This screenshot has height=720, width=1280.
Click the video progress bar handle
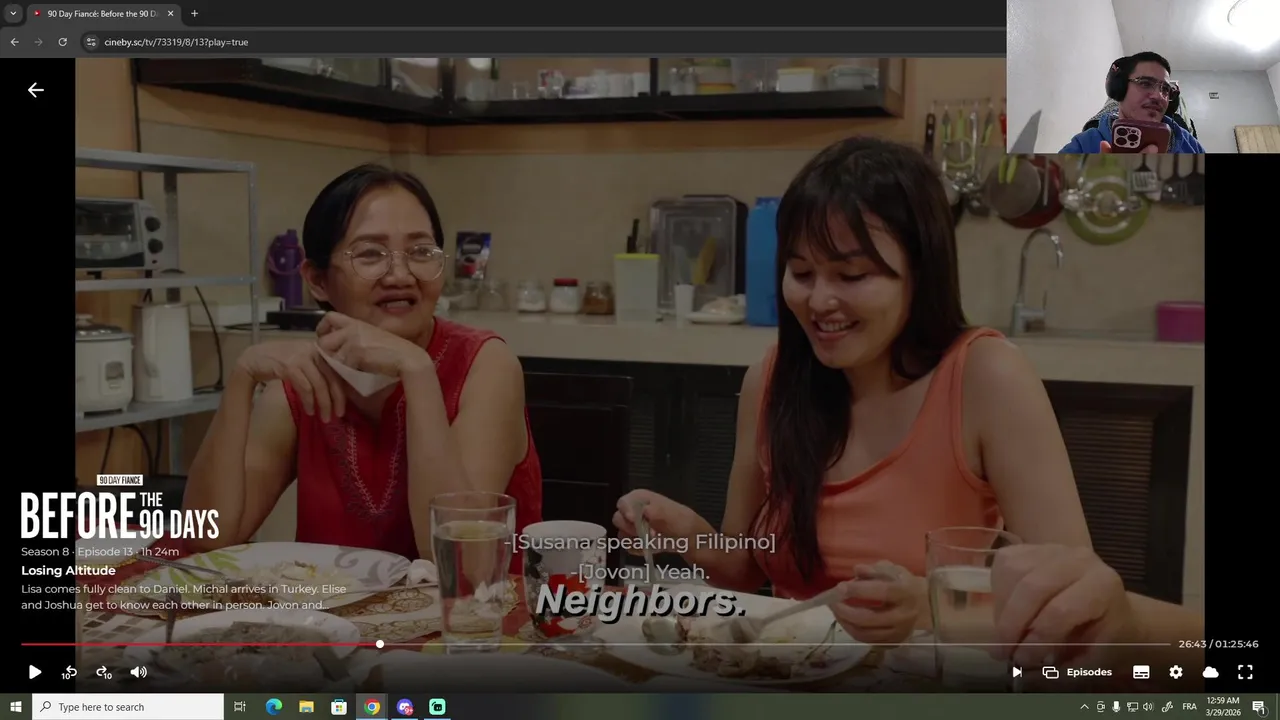[380, 644]
